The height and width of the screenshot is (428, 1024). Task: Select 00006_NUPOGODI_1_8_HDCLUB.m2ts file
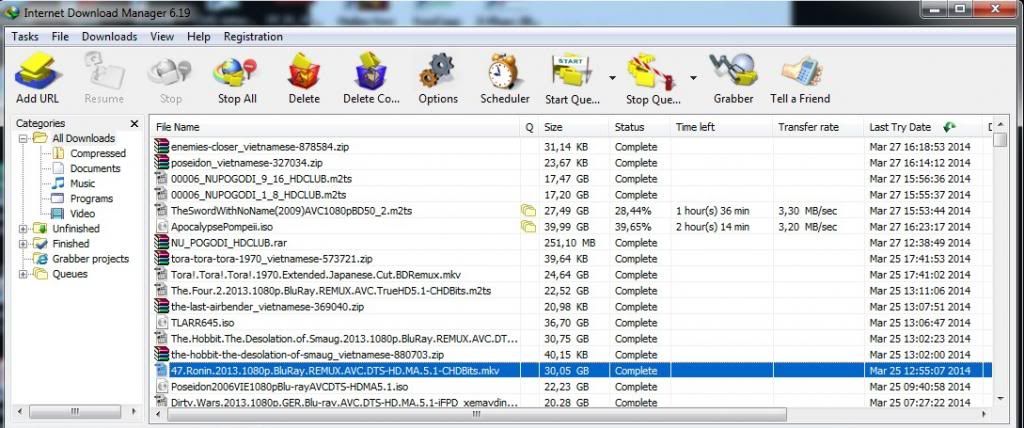258,195
